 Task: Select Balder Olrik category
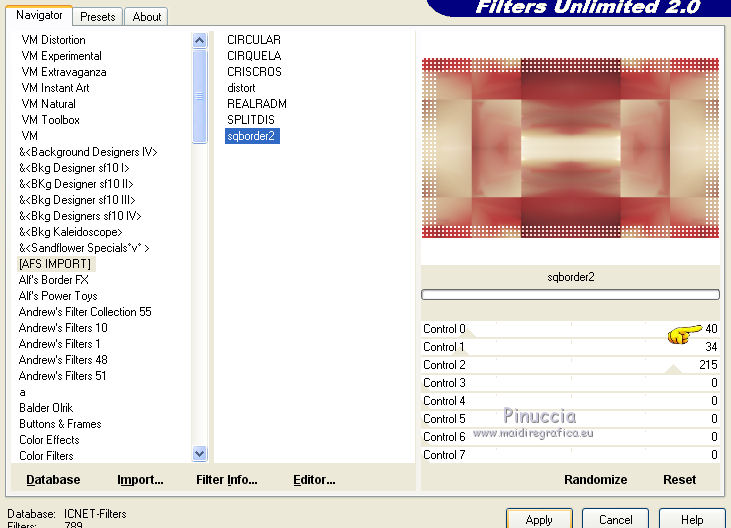pyautogui.click(x=46, y=408)
